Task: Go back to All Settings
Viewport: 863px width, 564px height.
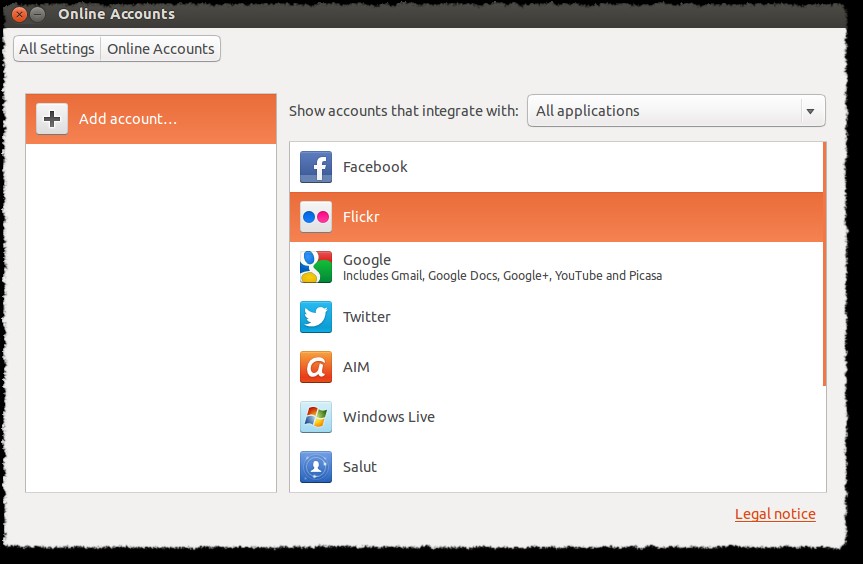Action: click(x=57, y=49)
